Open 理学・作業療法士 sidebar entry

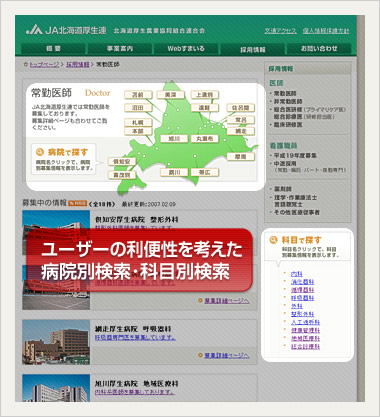(295, 197)
